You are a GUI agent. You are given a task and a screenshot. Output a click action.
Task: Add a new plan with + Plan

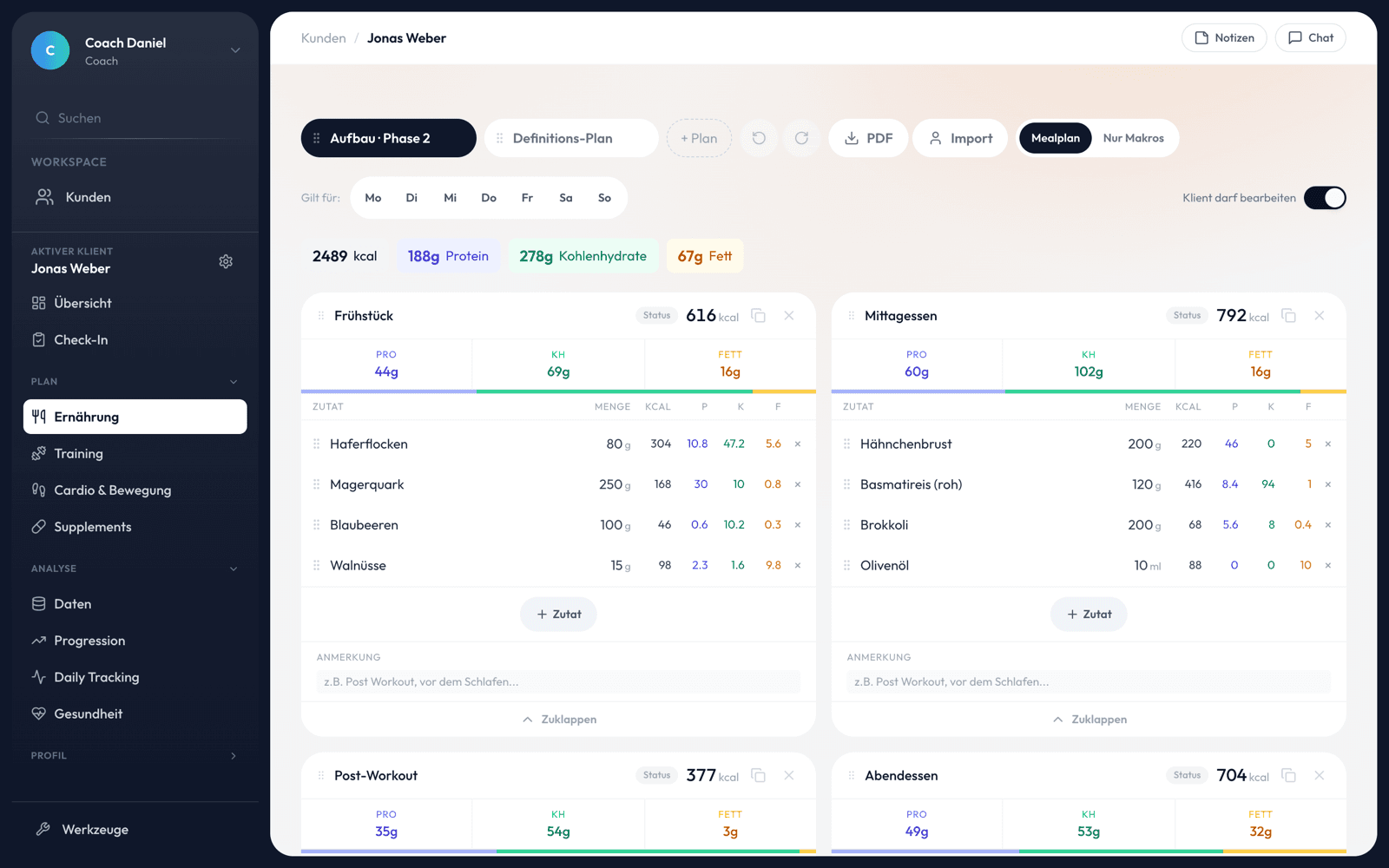point(699,138)
